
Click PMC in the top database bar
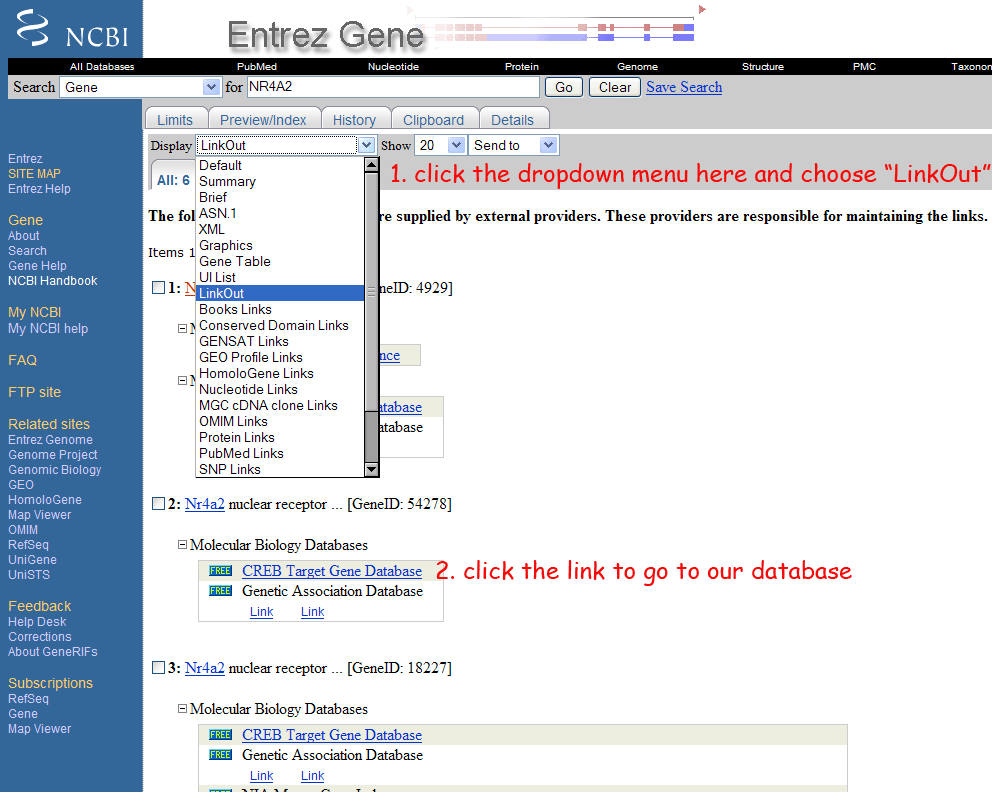click(x=864, y=66)
